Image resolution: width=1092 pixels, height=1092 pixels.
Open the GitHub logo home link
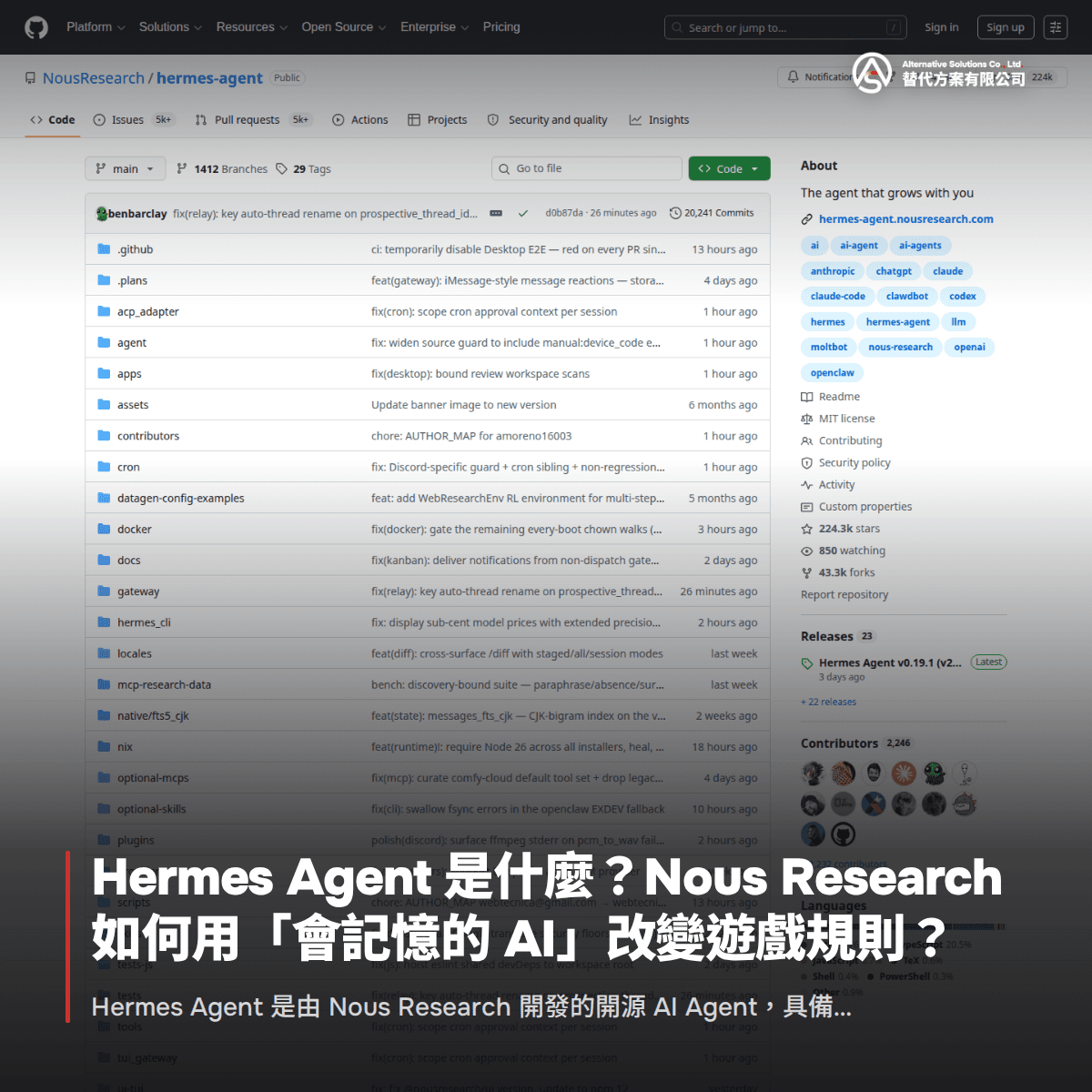36,27
